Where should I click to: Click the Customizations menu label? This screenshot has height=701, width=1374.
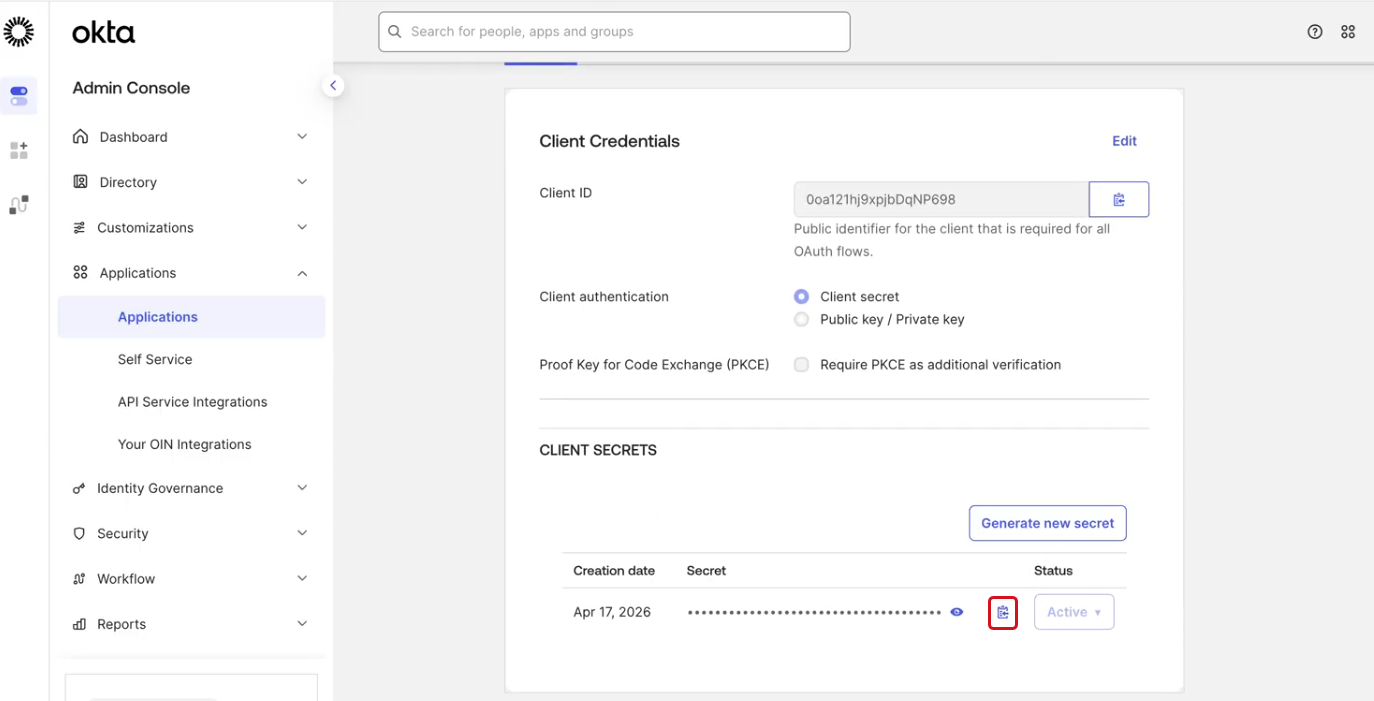(x=145, y=228)
